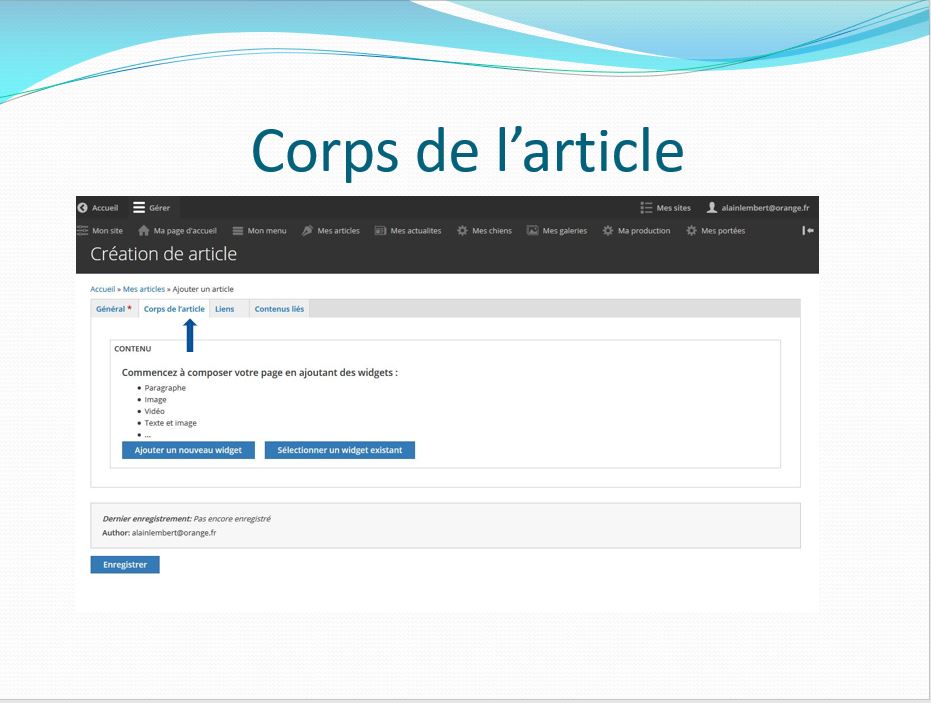Collapse the toolbar using the right-edge arrow icon
This screenshot has height=703, width=931.
[808, 231]
